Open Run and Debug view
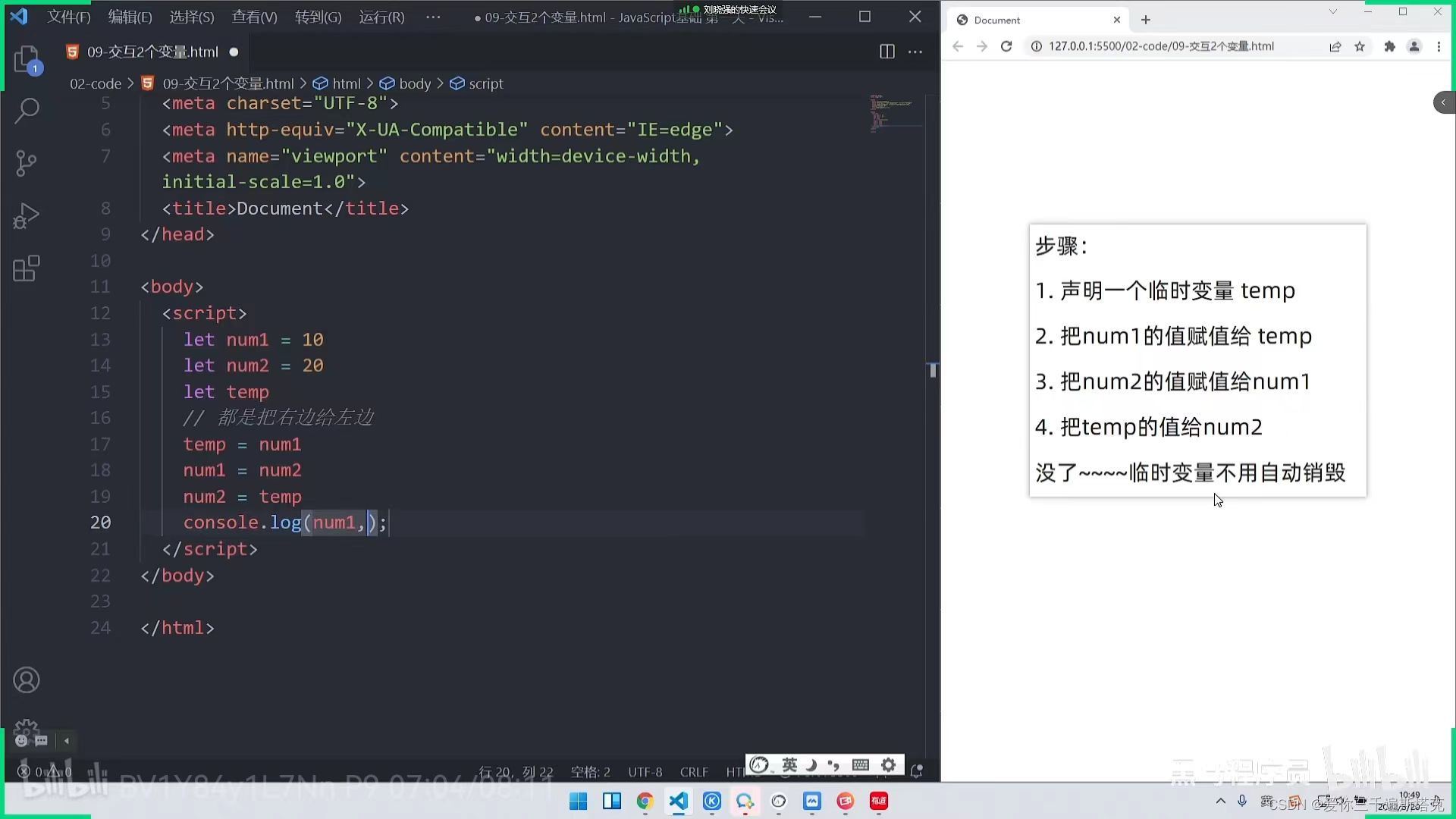This screenshot has height=819, width=1456. click(27, 215)
